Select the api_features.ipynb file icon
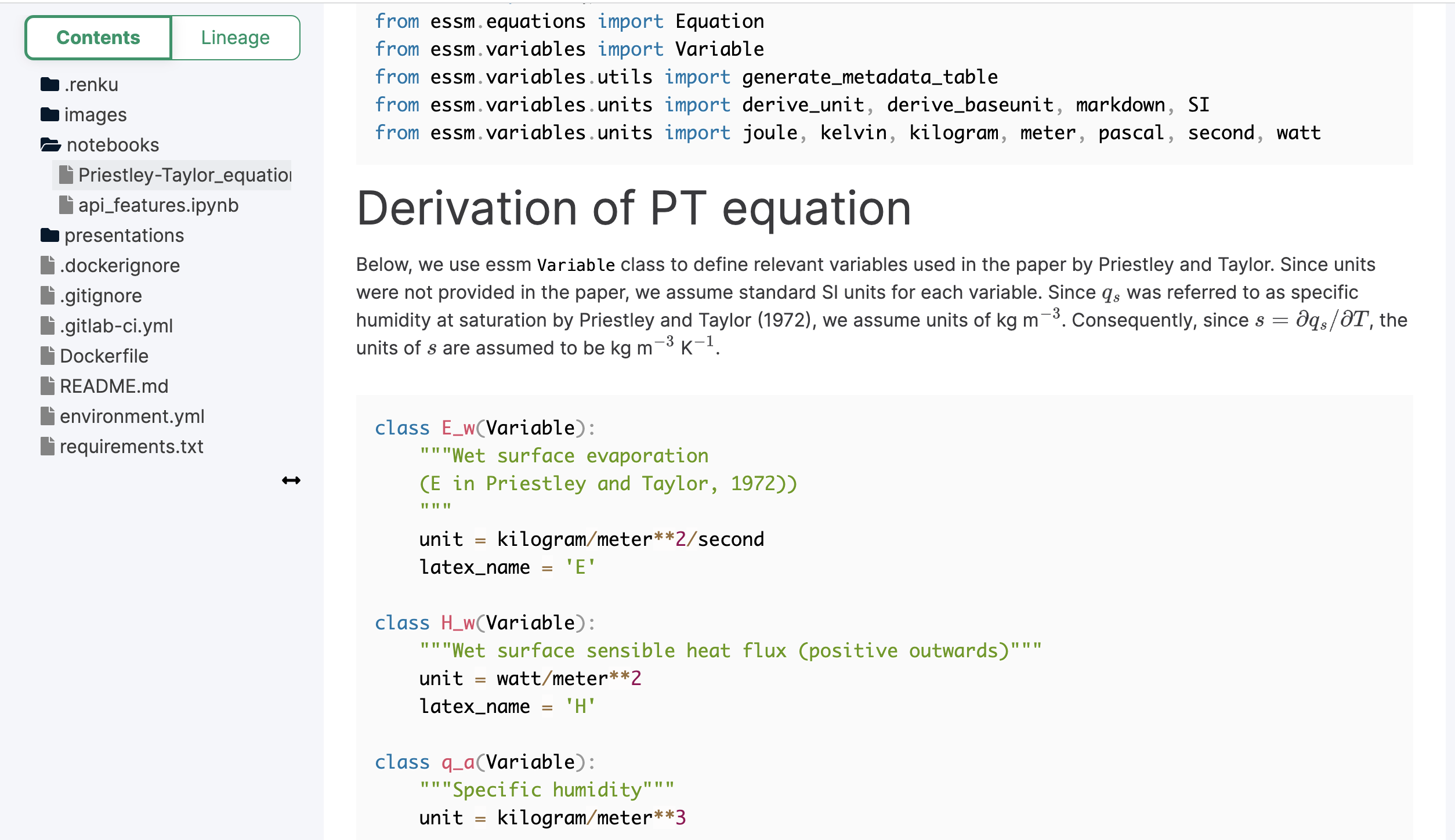Image resolution: width=1455 pixels, height=840 pixels. [66, 204]
